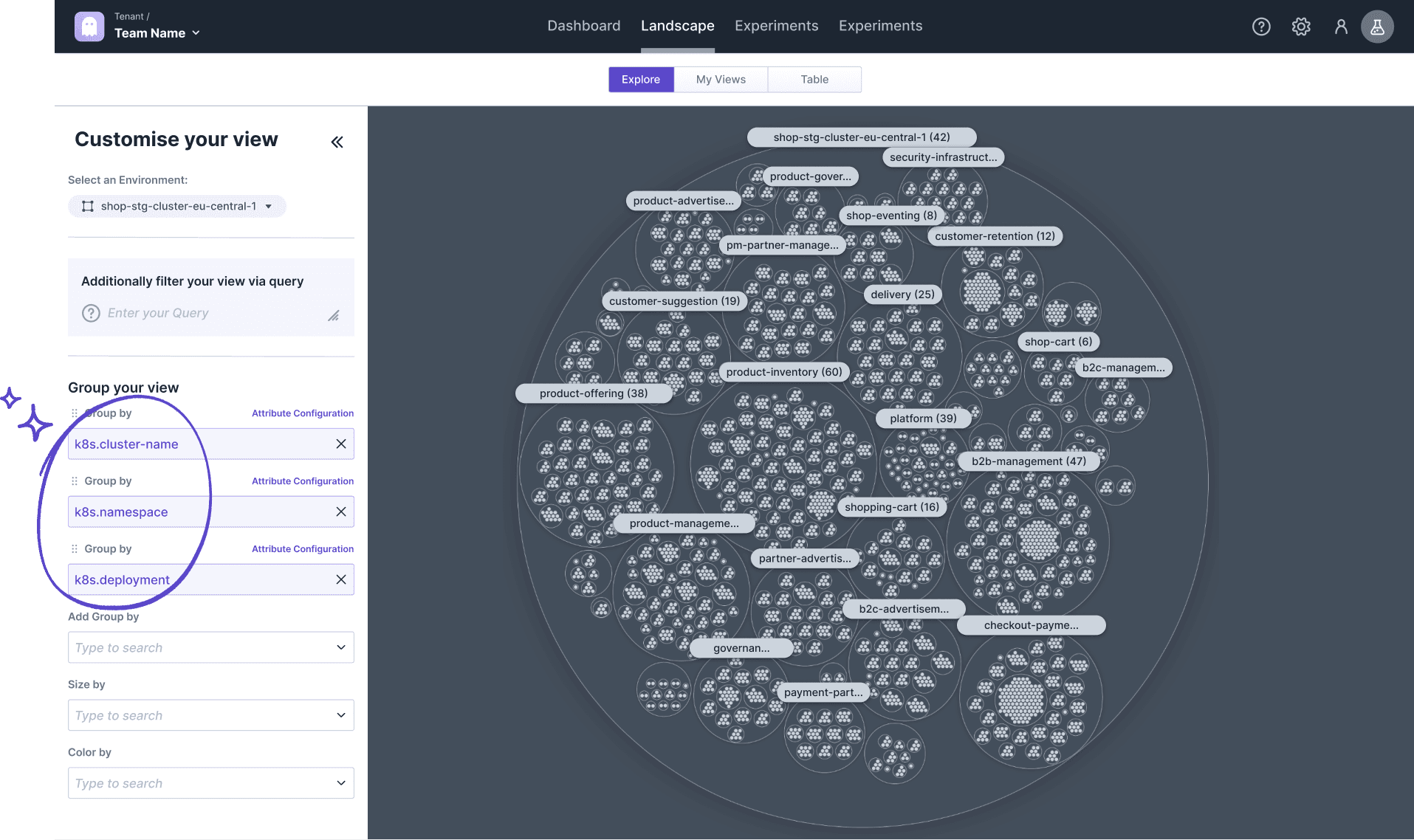
Task: Remove the k8s.cluster-name grouping
Action: point(341,444)
